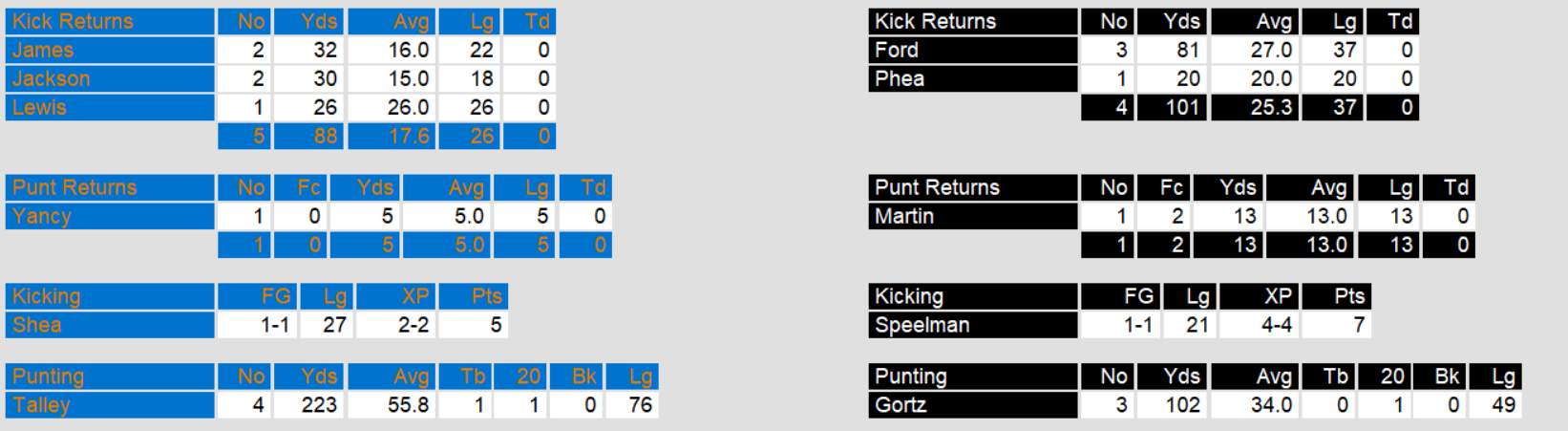Viewport: 1568px width, 431px height.
Task: Select the Phea player name cell
Action: pyautogui.click(x=973, y=78)
